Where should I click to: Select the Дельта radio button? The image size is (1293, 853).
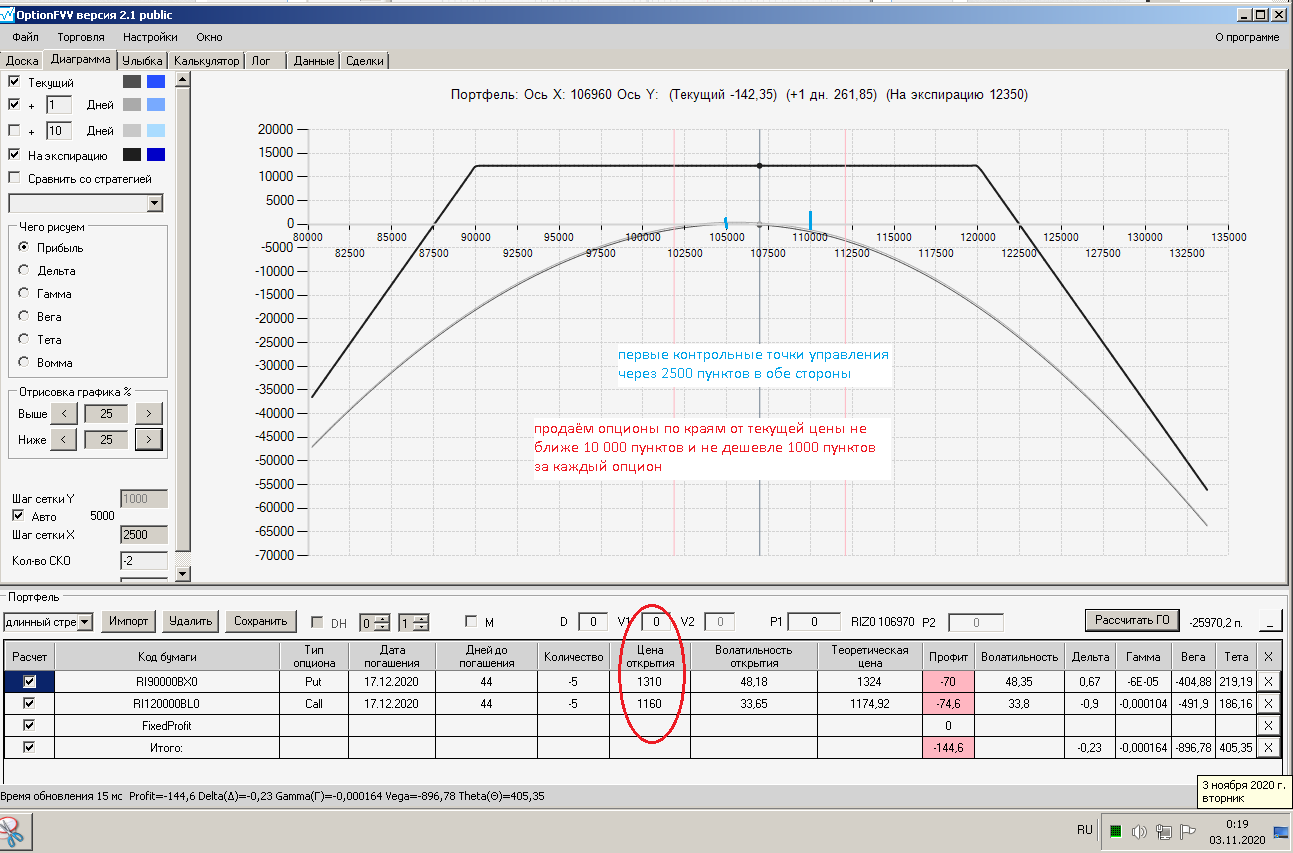coord(24,270)
